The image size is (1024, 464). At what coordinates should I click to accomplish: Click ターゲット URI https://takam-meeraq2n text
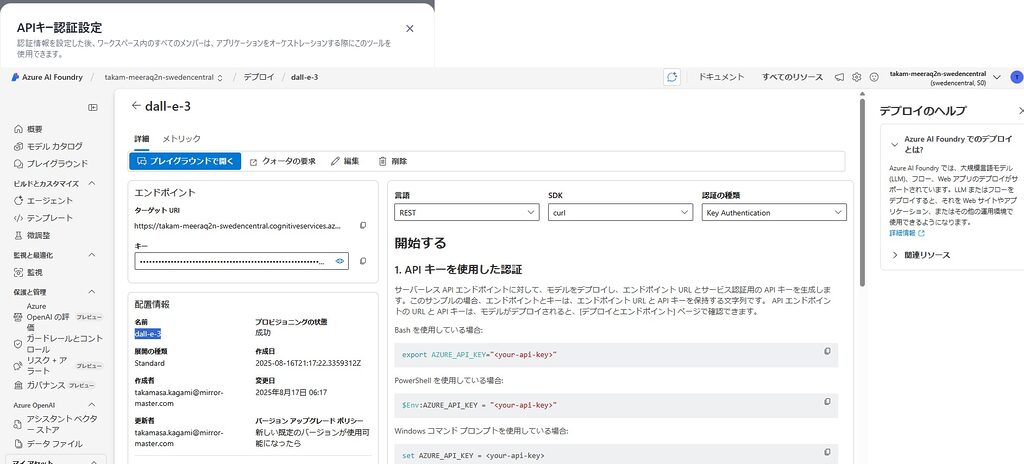tap(238, 225)
